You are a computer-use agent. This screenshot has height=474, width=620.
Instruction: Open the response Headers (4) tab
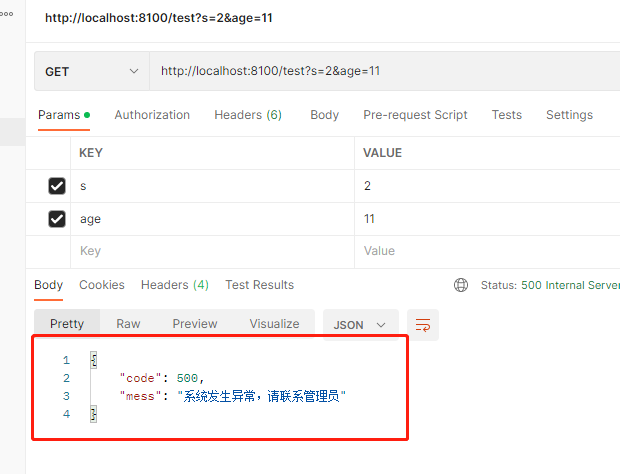(175, 285)
